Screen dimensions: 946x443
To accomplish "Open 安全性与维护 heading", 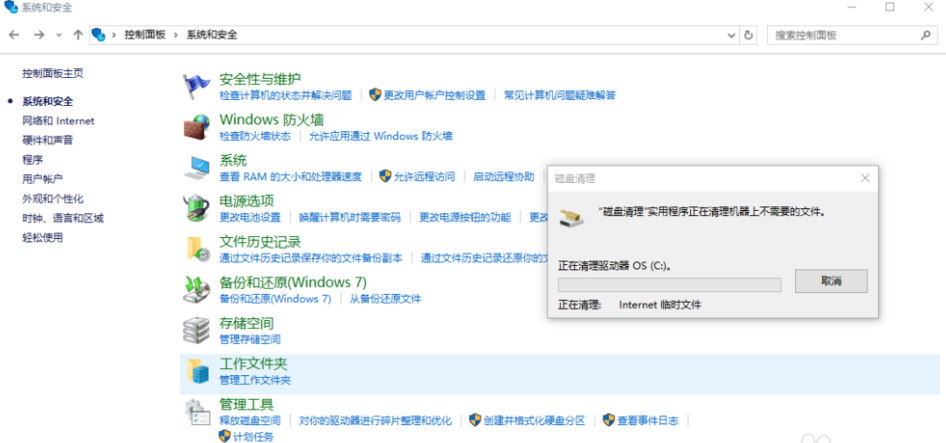I will click(260, 79).
